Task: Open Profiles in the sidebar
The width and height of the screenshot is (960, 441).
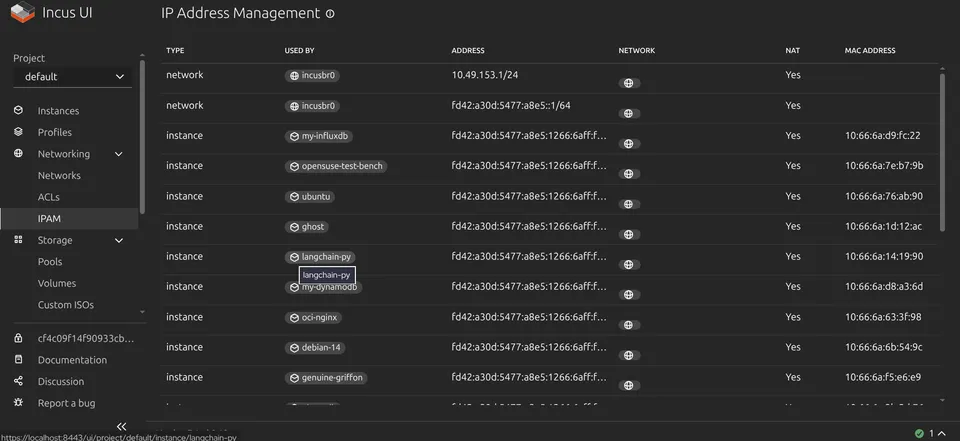Action: point(54,132)
